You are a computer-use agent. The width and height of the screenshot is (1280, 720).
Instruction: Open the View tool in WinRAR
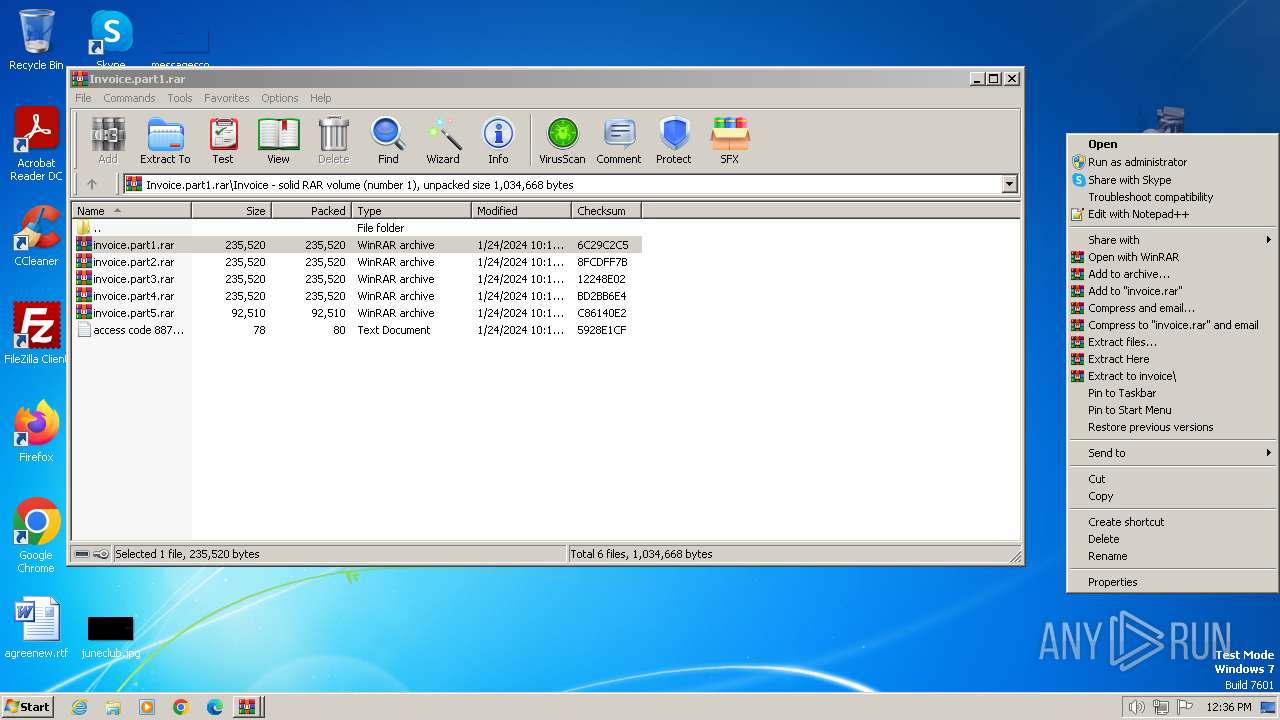click(278, 140)
